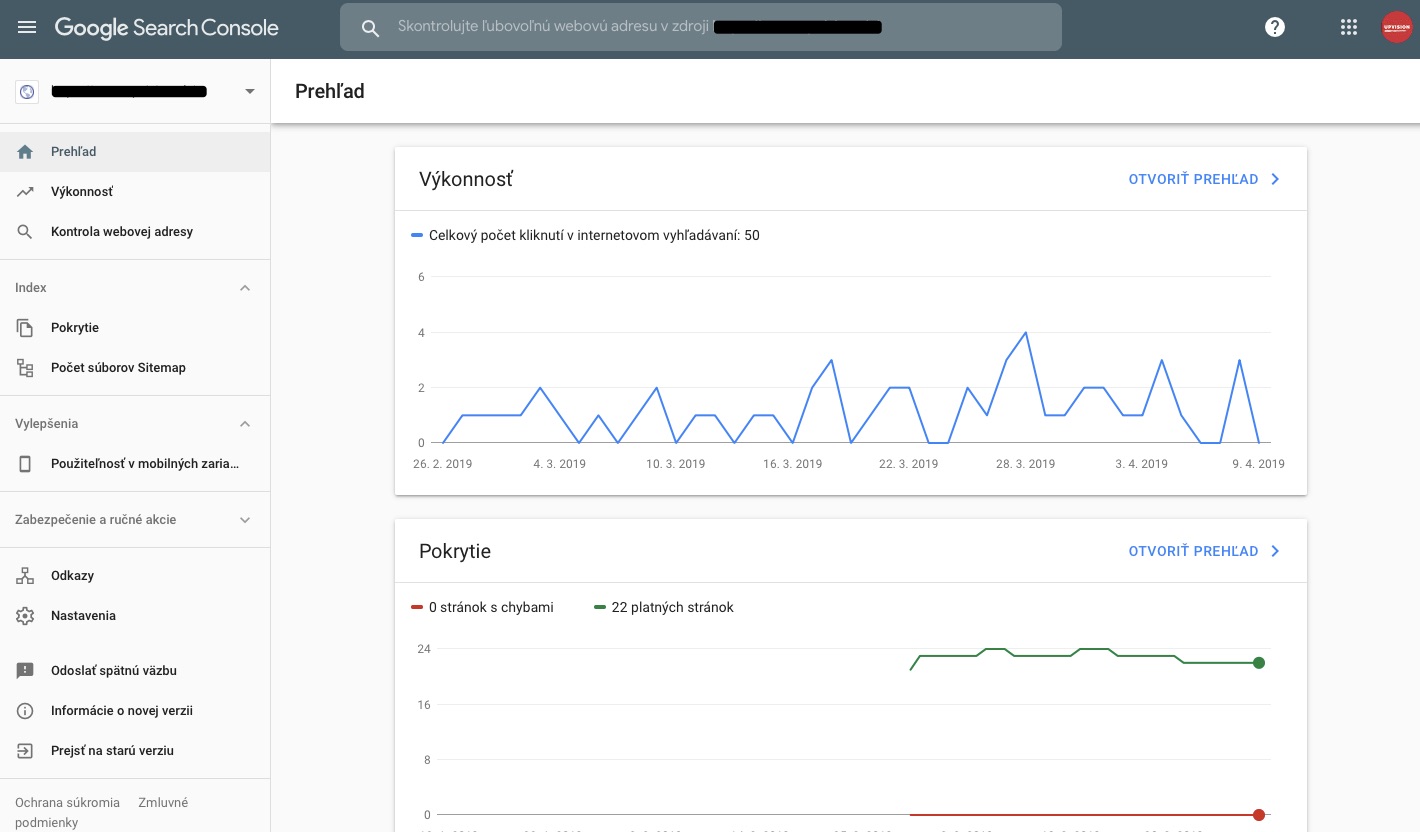Click the 26. 2. 2019 date label

pos(443,464)
